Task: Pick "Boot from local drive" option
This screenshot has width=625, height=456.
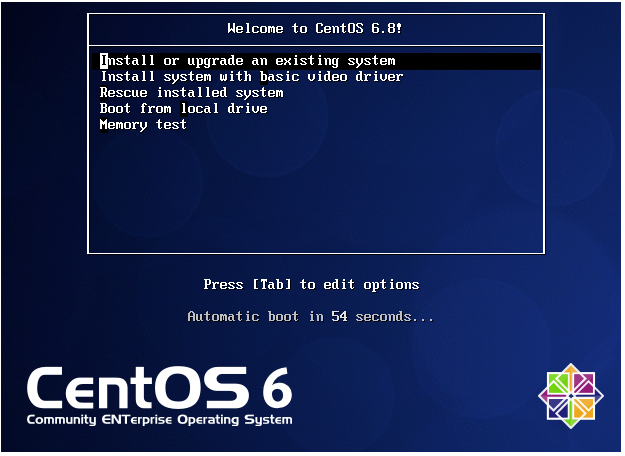Action: pyautogui.click(x=183, y=108)
